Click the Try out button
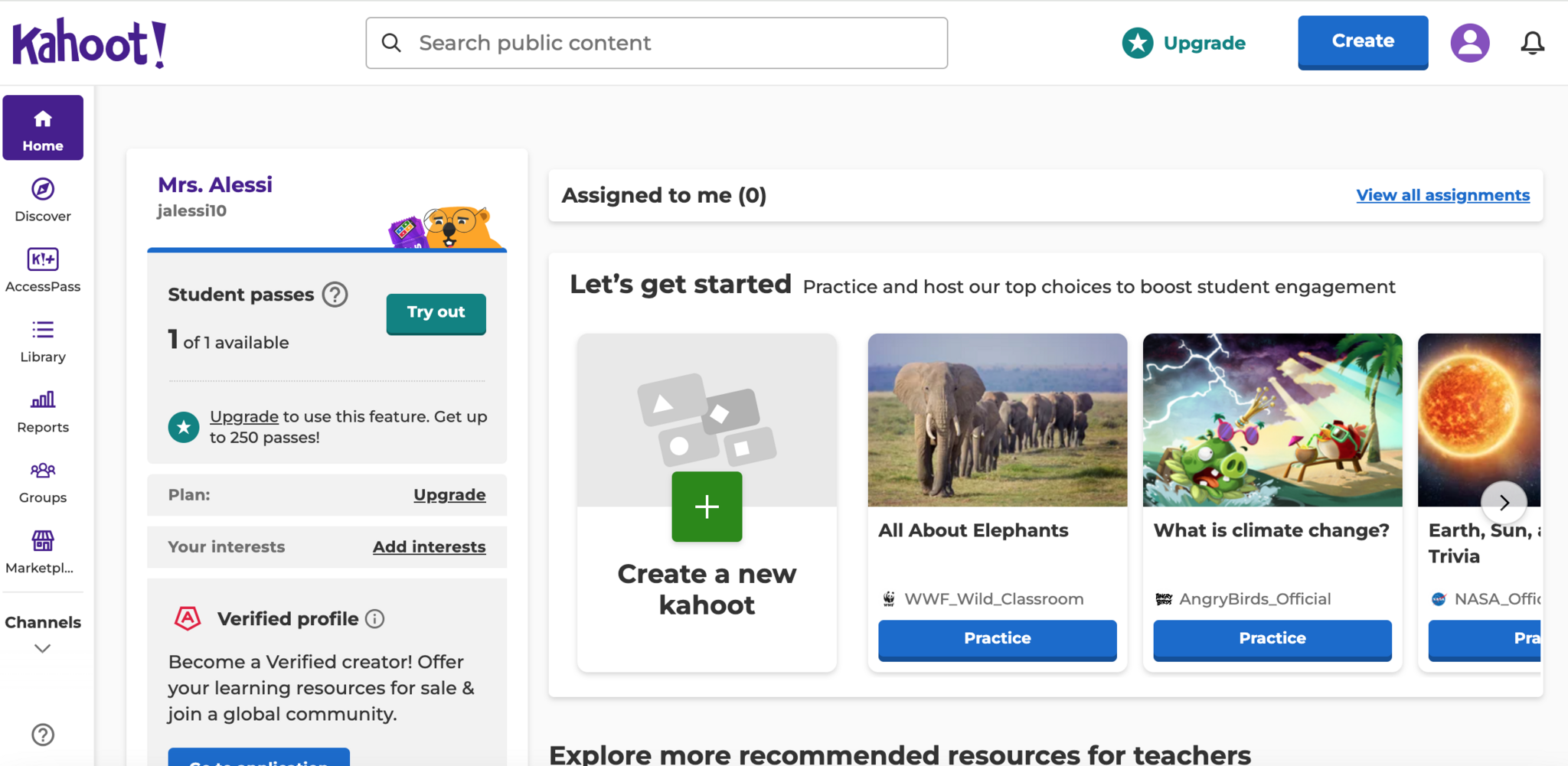The width and height of the screenshot is (1568, 766). click(x=436, y=313)
